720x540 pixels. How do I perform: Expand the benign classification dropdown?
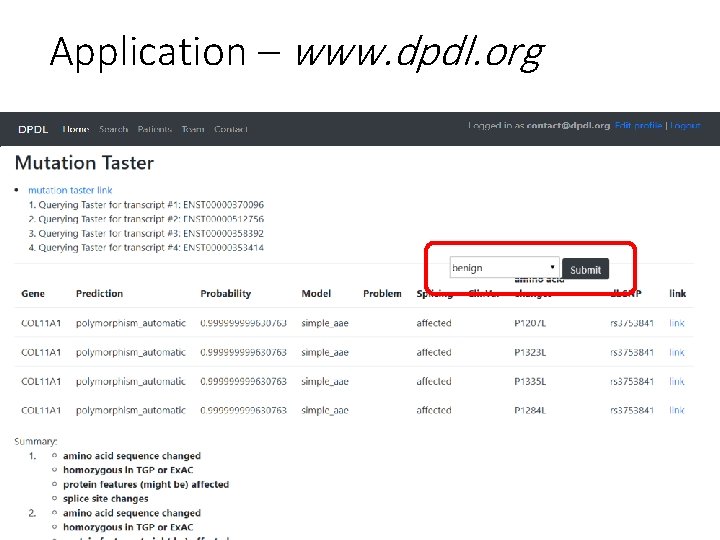[x=504, y=267]
